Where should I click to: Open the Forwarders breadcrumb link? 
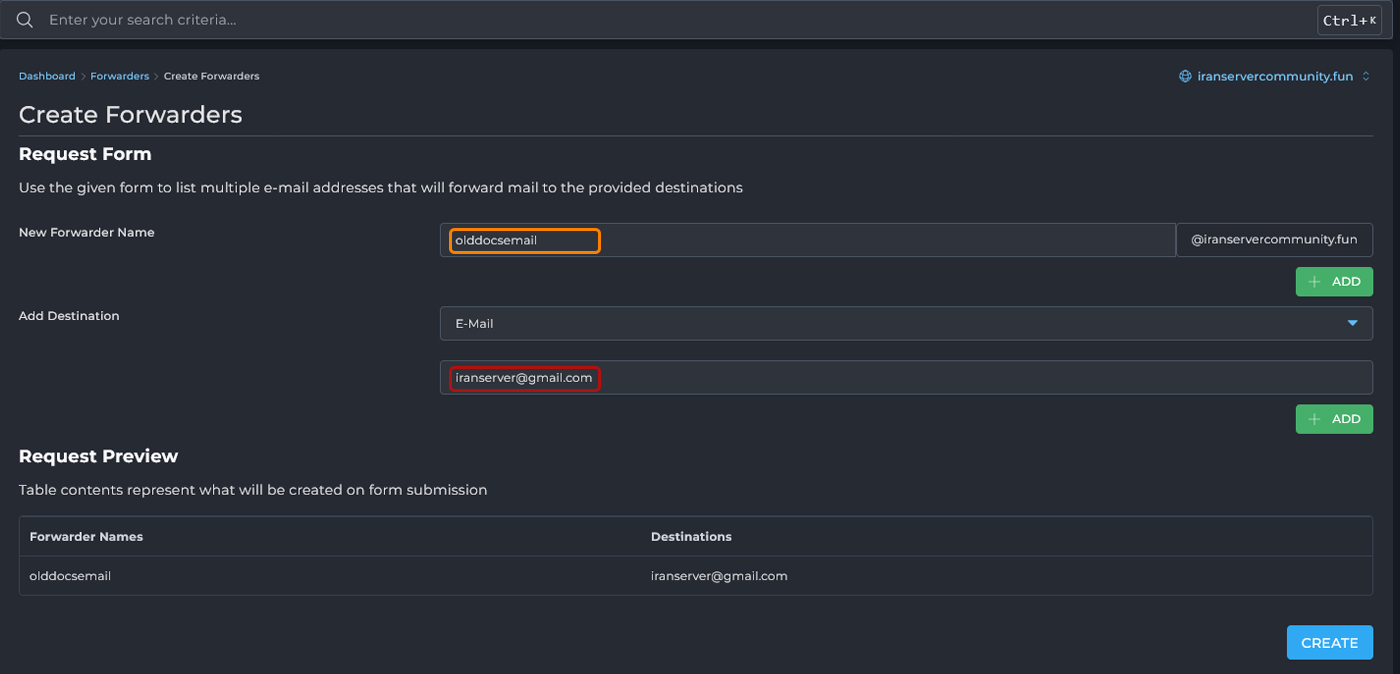[119, 76]
